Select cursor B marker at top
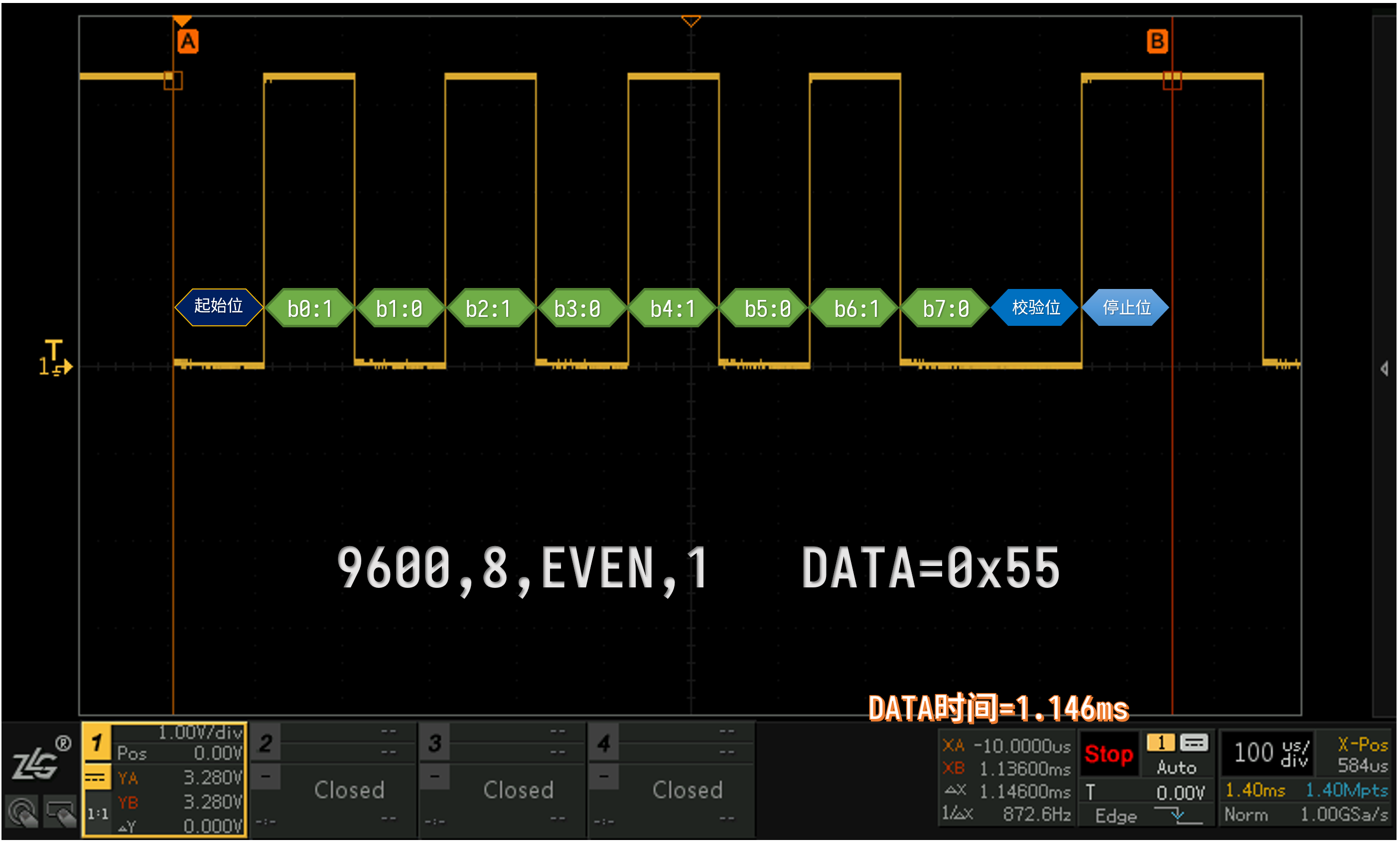 [x=1157, y=41]
